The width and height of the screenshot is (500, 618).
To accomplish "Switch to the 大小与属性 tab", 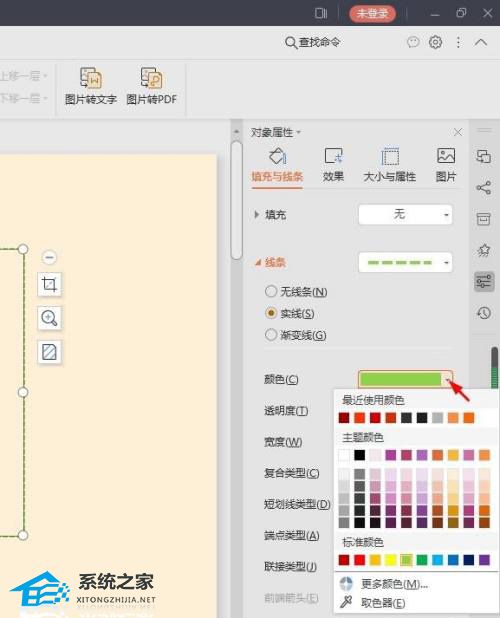I will click(389, 166).
